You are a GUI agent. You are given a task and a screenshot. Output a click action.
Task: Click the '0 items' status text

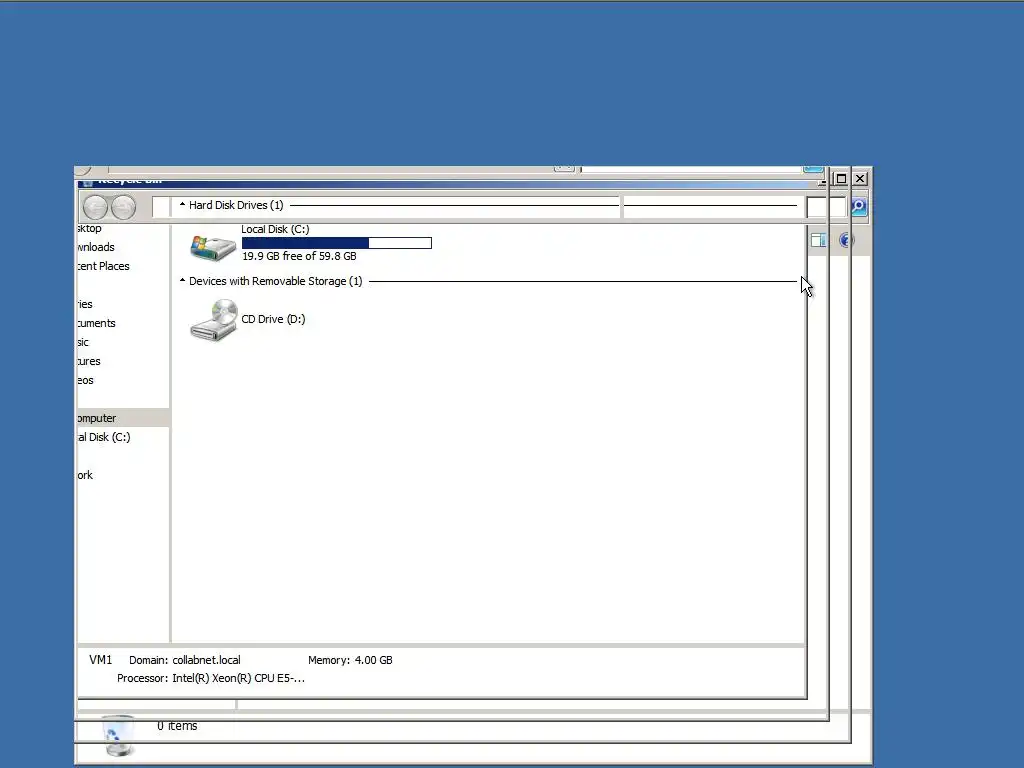(177, 726)
